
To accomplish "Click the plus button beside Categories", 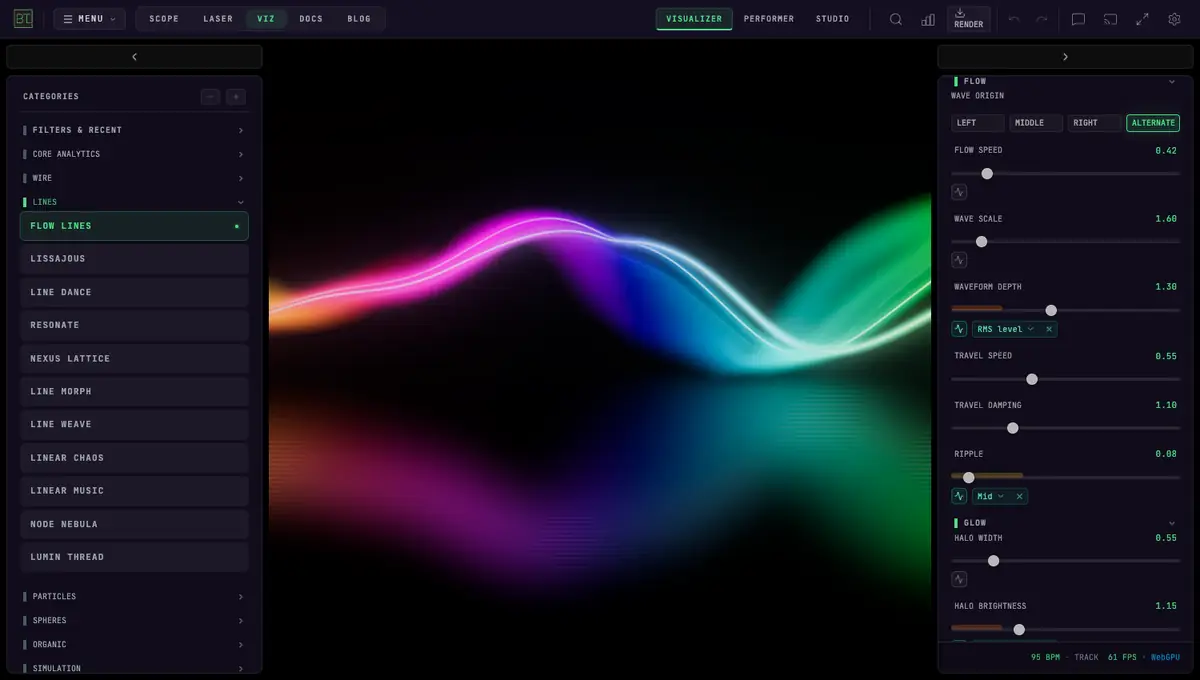I will 236,97.
